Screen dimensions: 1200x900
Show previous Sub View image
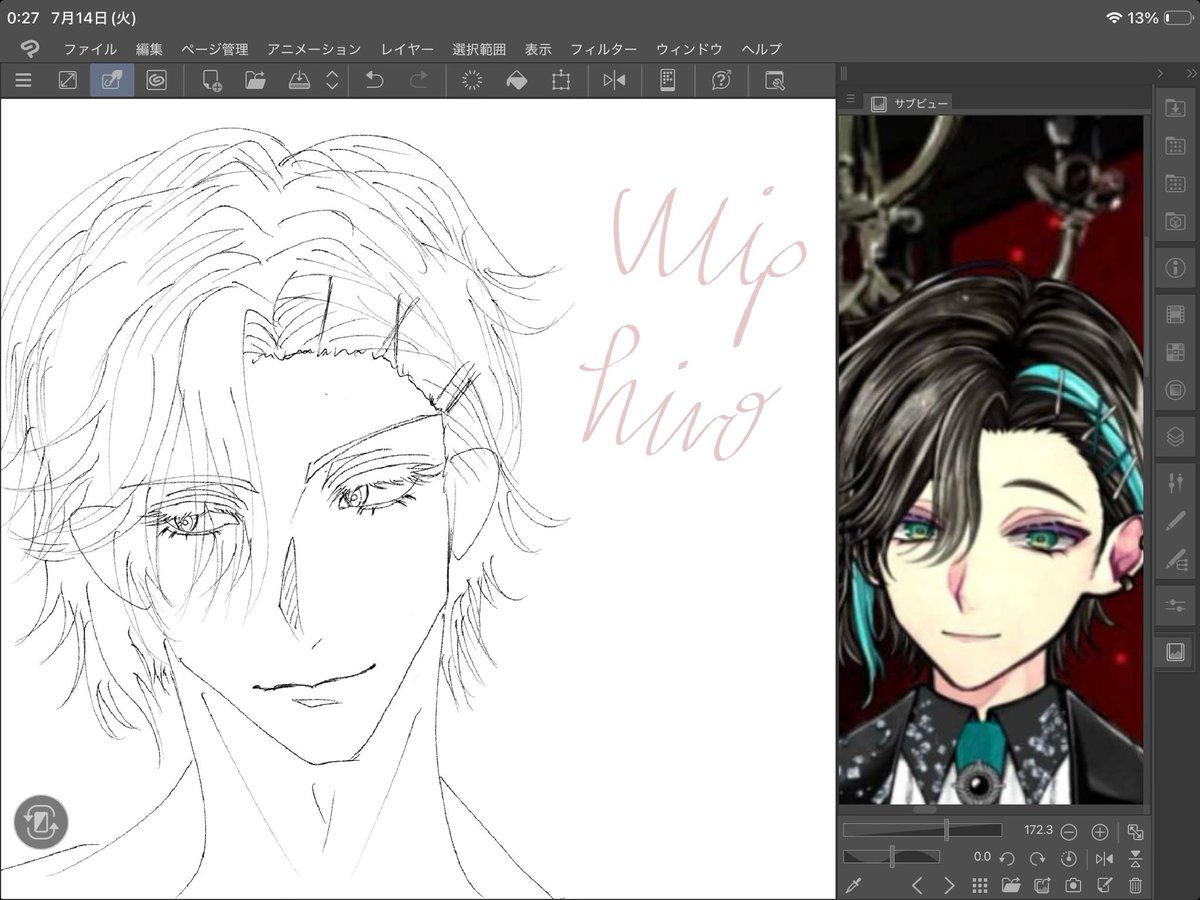pos(917,885)
